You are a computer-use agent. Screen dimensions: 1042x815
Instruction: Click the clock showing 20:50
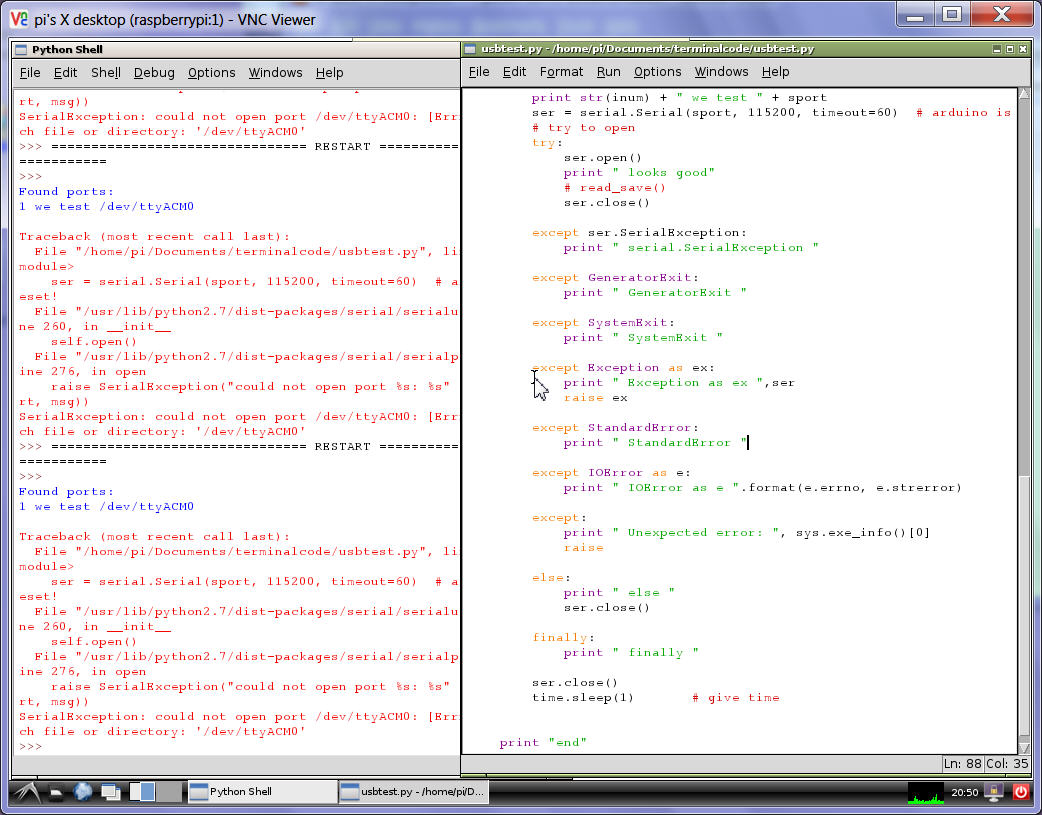(964, 792)
